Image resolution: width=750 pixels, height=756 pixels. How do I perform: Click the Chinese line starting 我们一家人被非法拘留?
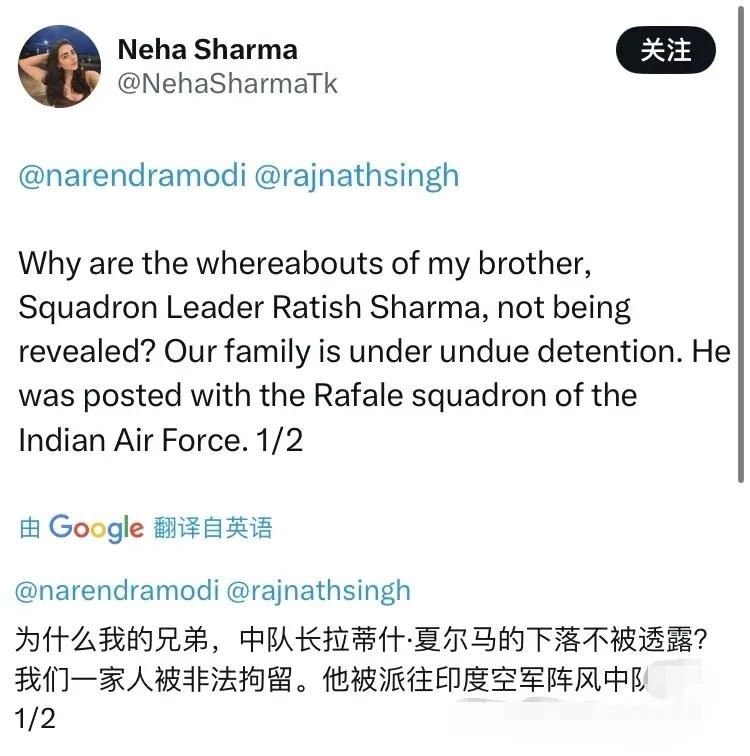333,680
